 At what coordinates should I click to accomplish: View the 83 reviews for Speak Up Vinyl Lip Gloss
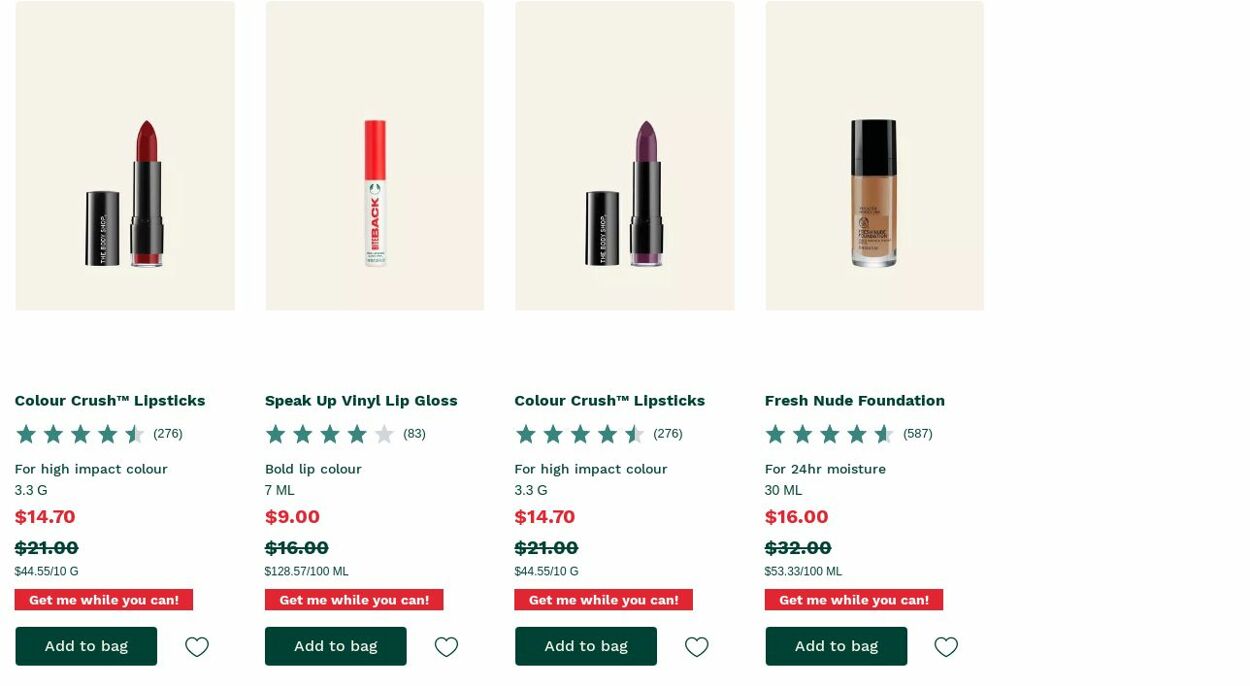pyautogui.click(x=414, y=433)
